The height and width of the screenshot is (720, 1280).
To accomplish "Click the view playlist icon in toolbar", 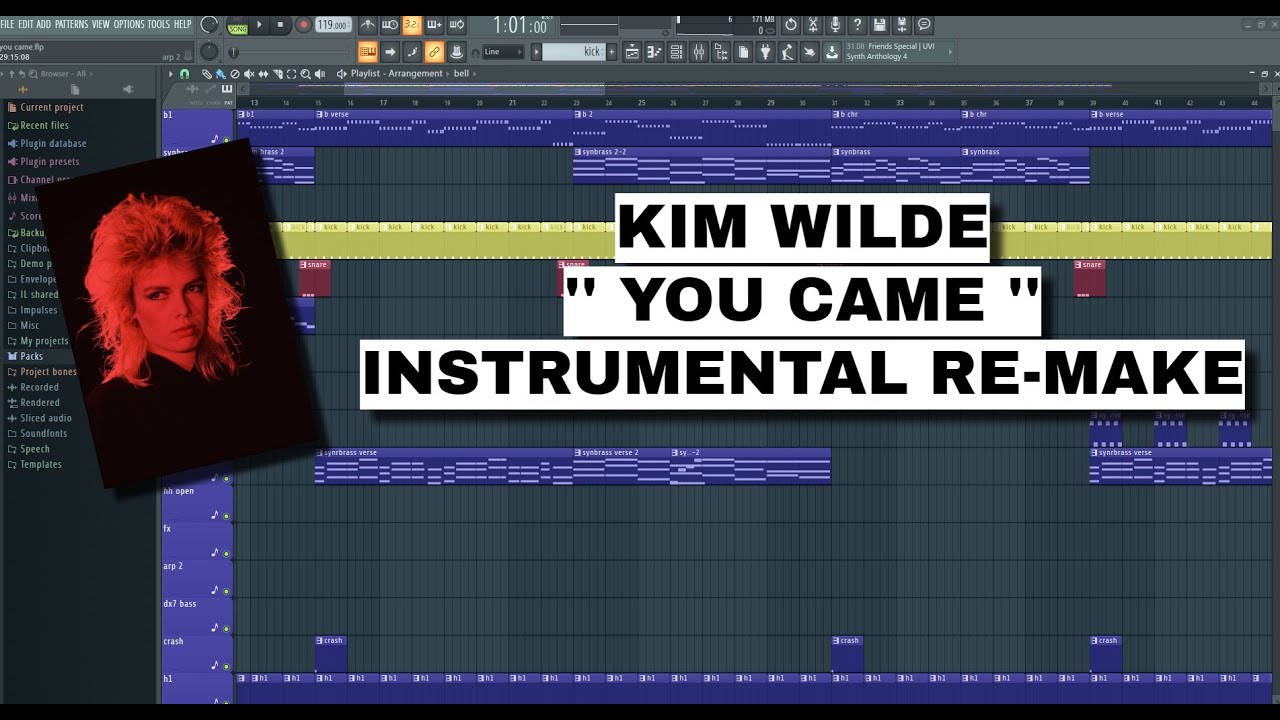I will (633, 52).
